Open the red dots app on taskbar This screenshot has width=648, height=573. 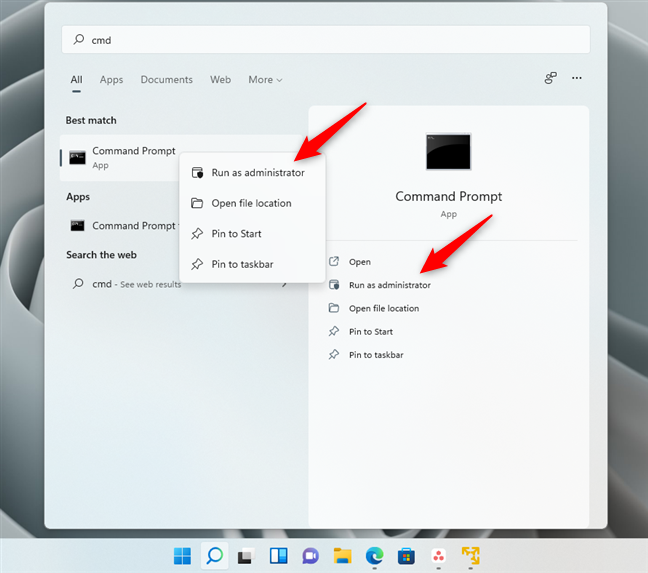(x=438, y=556)
